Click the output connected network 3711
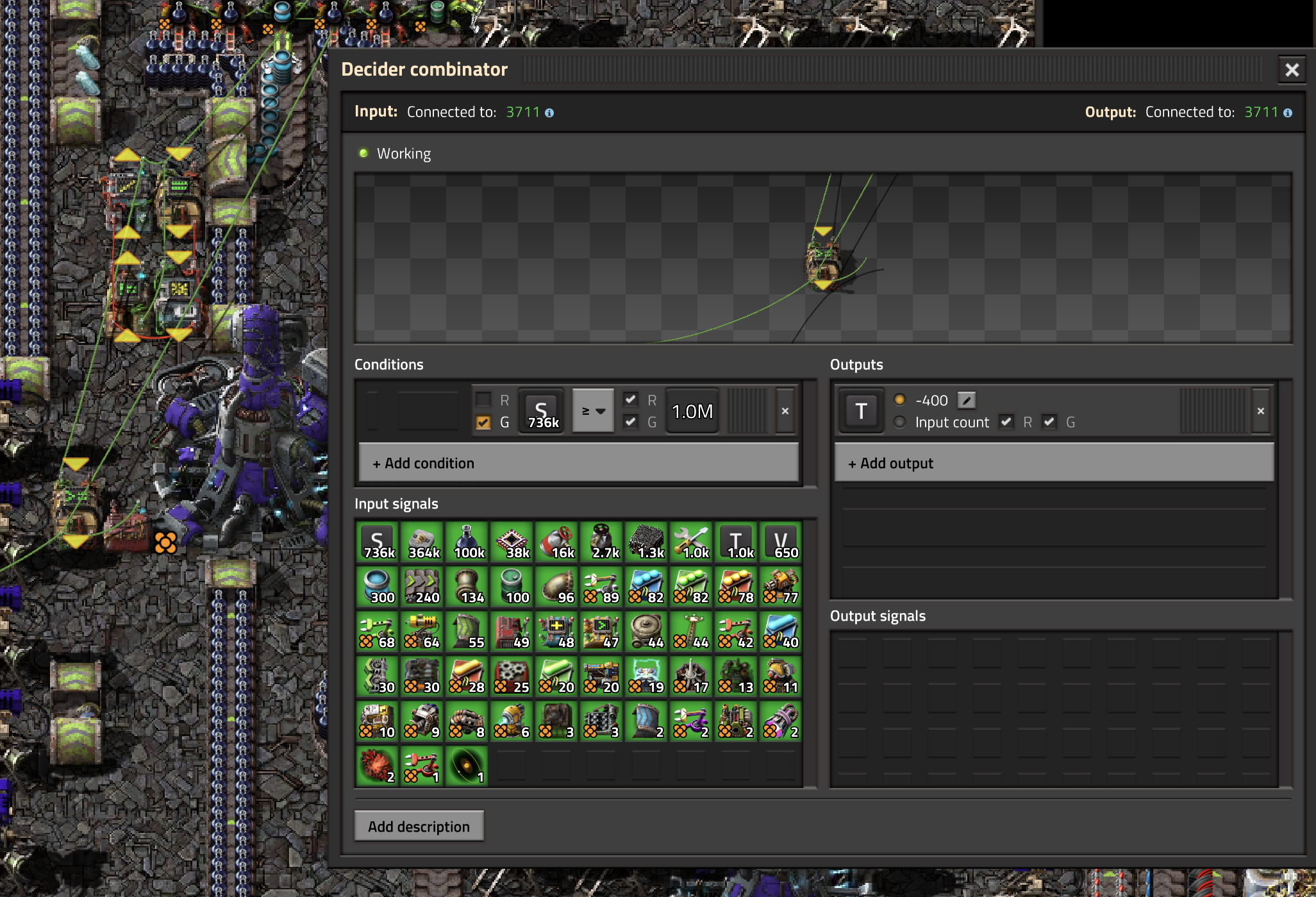Image resolution: width=1316 pixels, height=897 pixels. [1261, 112]
